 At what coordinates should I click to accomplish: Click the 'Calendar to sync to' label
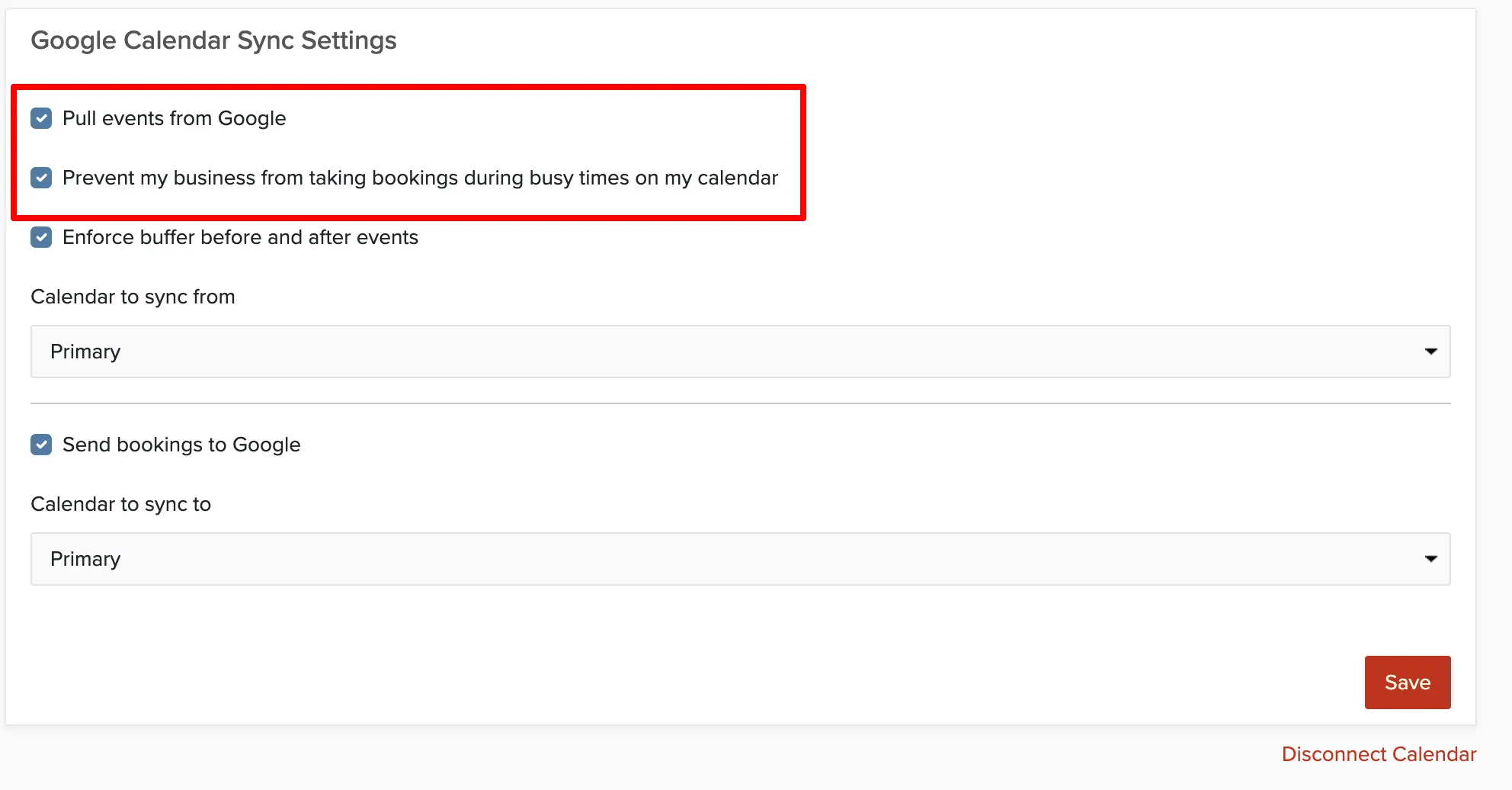120,504
